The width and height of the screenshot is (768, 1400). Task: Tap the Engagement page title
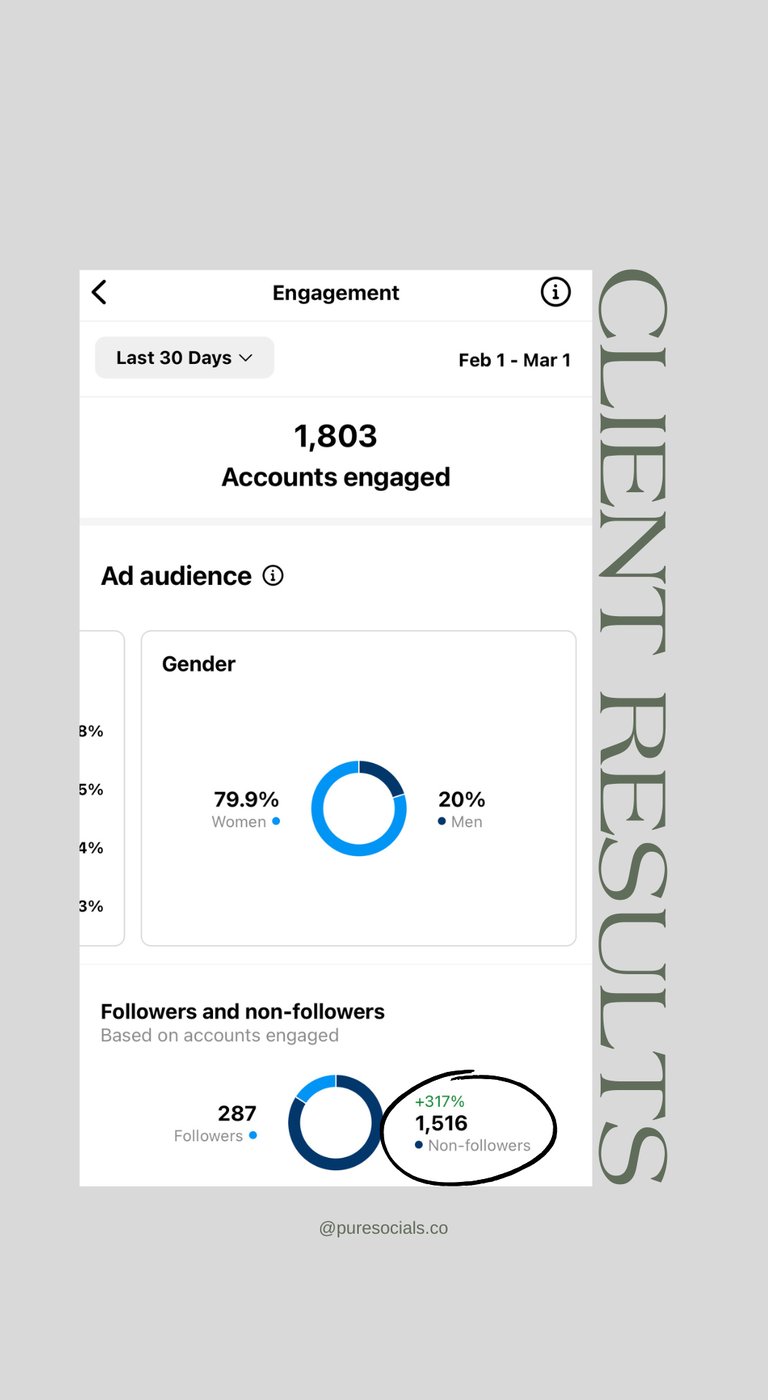point(335,293)
